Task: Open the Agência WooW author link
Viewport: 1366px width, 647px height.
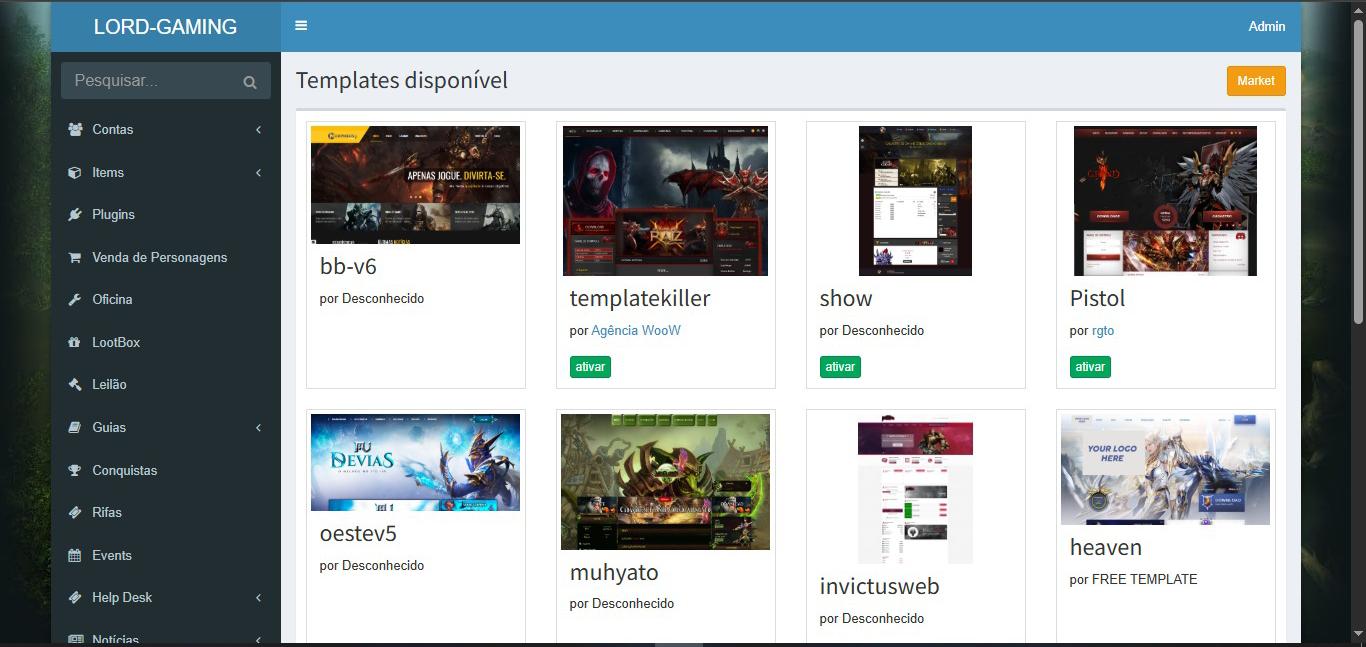Action: click(636, 330)
